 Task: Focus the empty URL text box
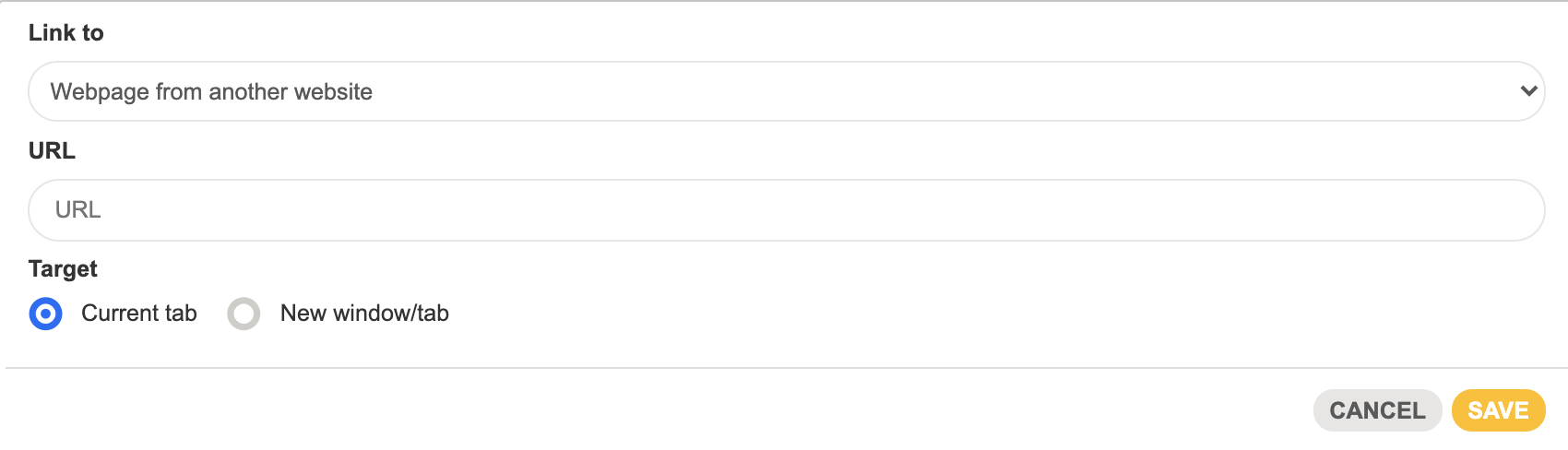click(x=786, y=210)
